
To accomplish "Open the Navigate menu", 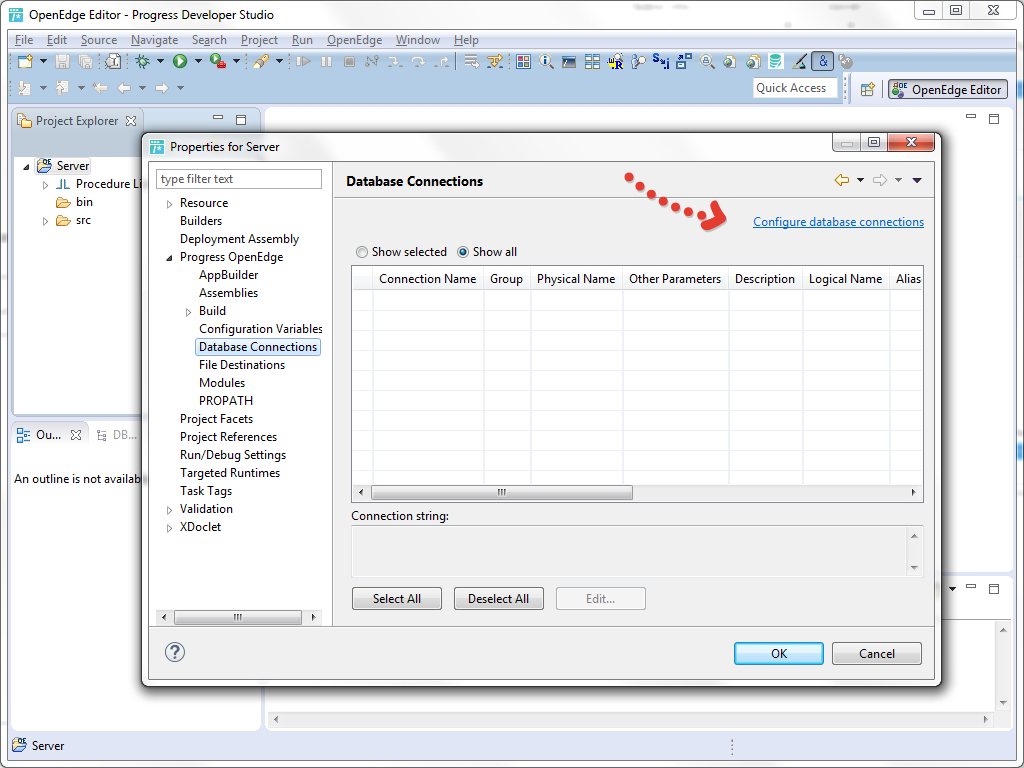I will (x=154, y=40).
